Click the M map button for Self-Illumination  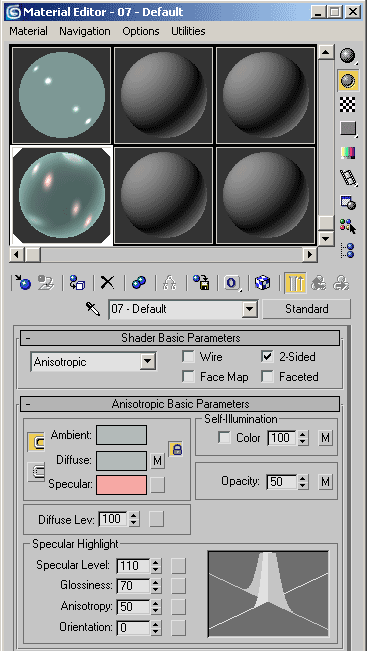(x=325, y=438)
